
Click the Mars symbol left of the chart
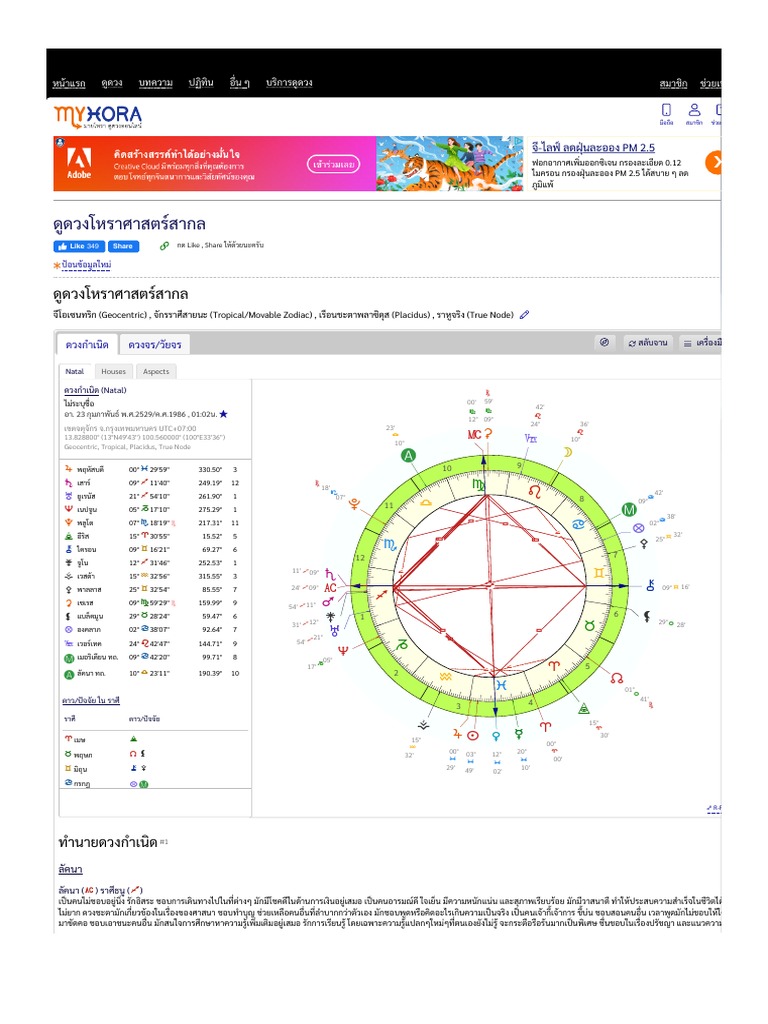click(x=328, y=601)
